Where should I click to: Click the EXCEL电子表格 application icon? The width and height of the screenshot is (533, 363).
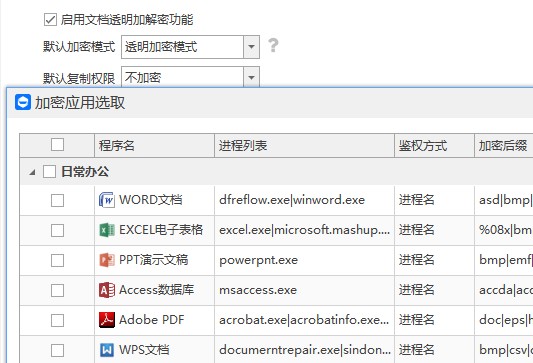107,230
